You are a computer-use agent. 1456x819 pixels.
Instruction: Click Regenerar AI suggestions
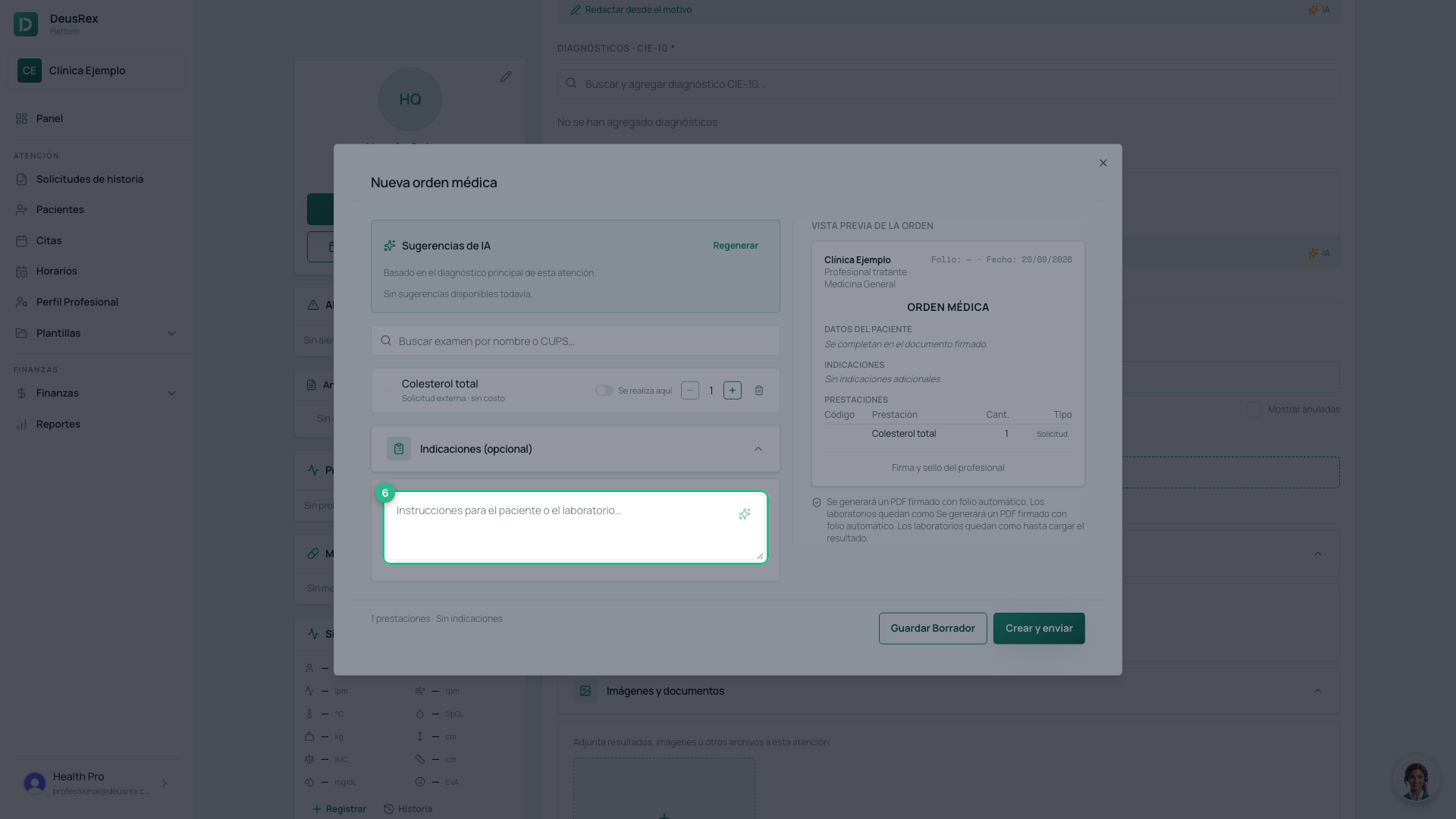[736, 246]
